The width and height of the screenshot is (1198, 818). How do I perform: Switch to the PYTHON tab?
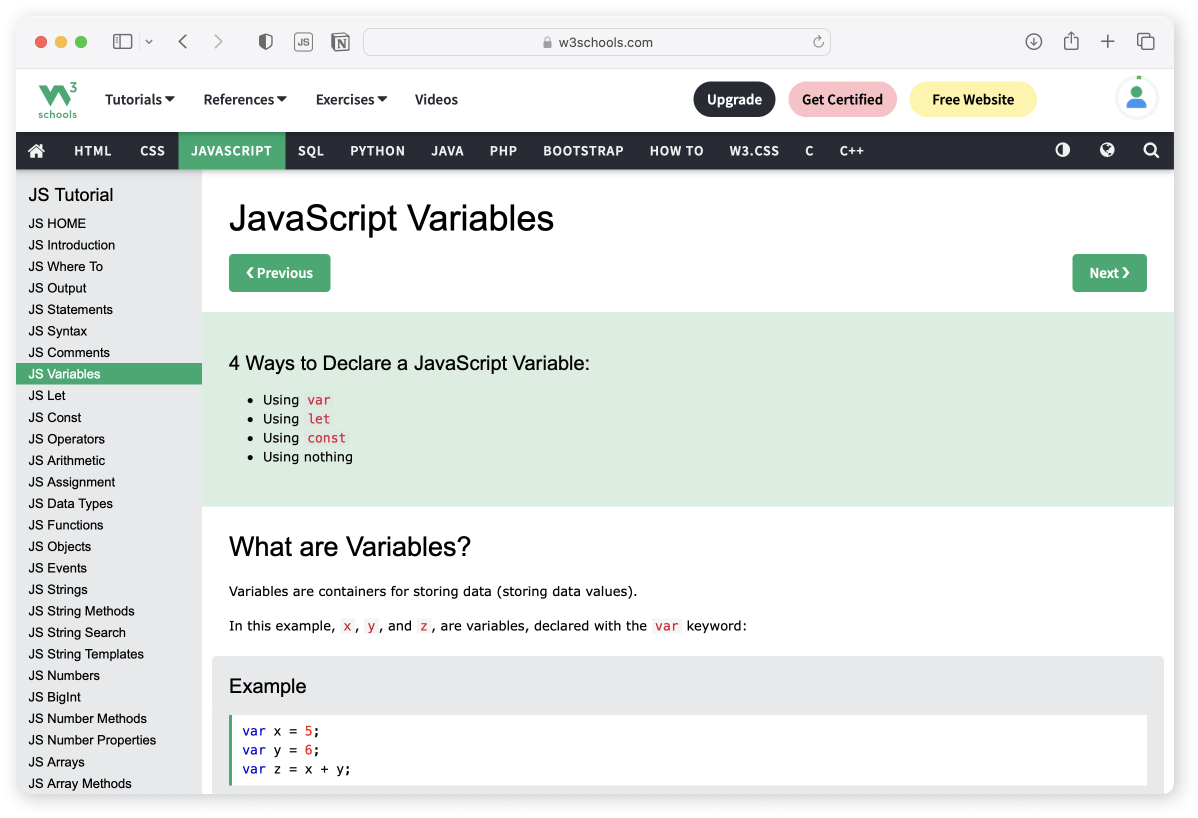[377, 151]
